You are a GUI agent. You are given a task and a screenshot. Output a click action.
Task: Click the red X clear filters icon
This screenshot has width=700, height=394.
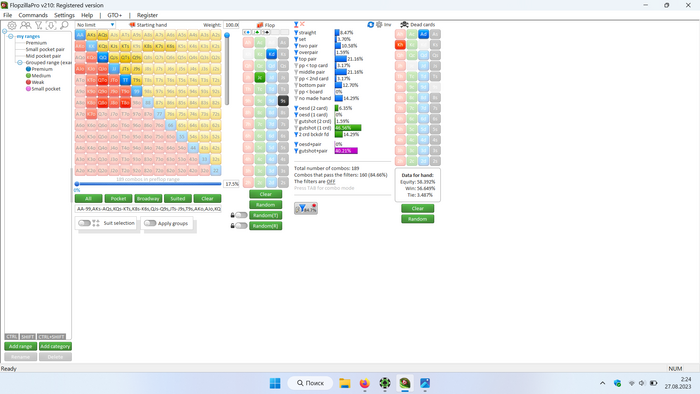coord(302,24)
